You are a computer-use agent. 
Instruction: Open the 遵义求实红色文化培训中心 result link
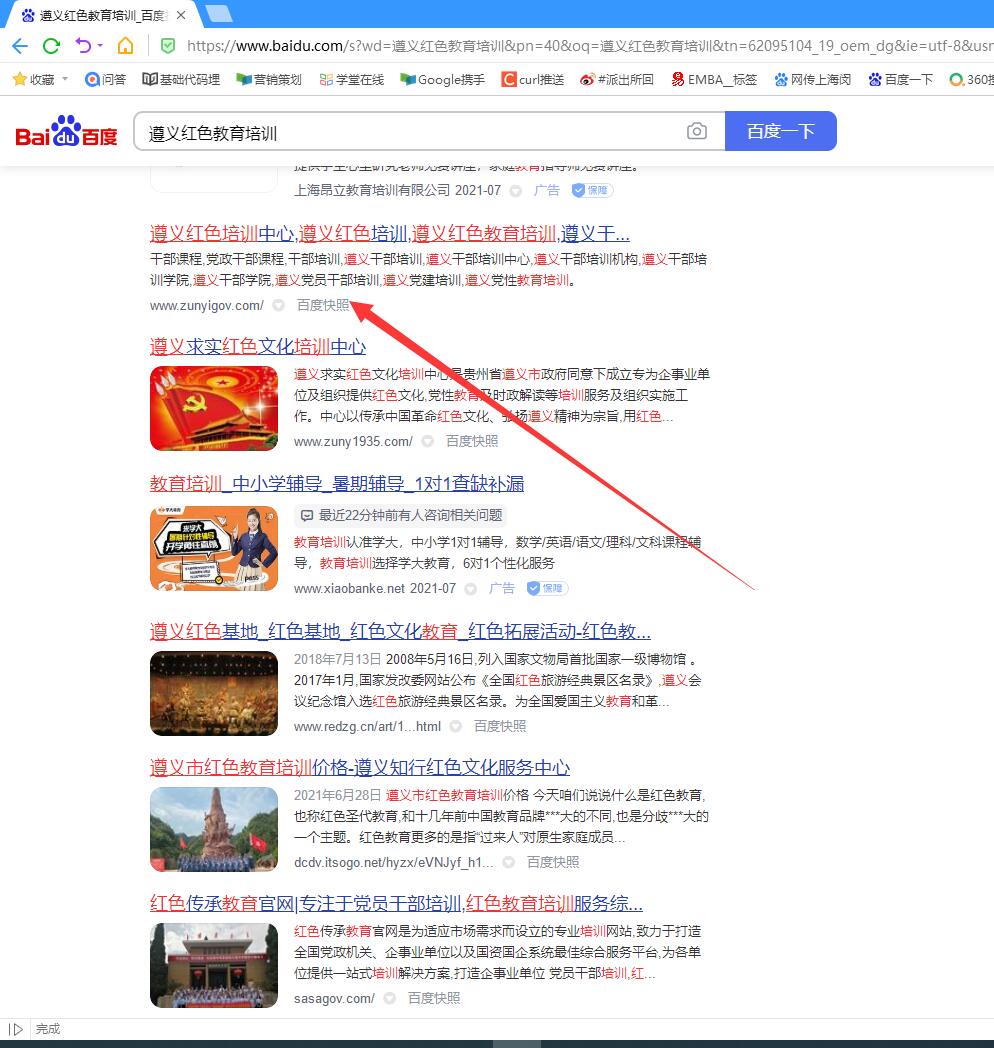coord(256,345)
